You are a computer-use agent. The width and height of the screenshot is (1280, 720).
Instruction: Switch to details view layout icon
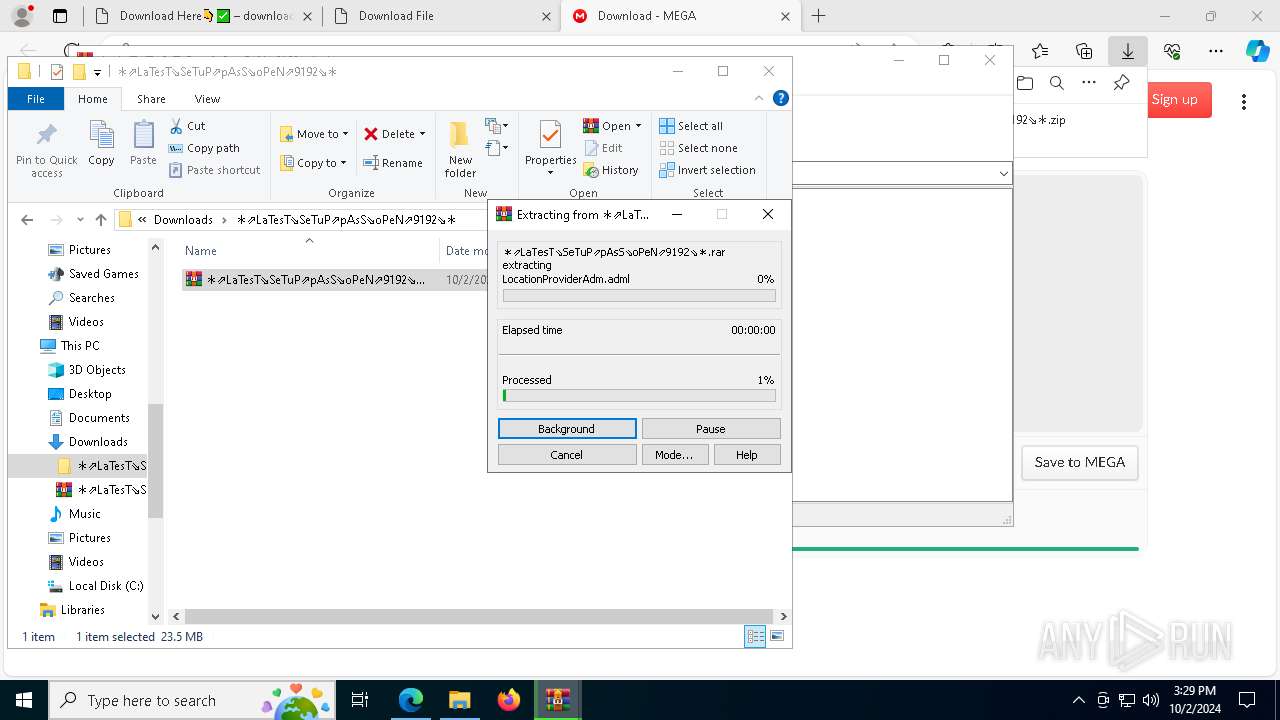755,636
